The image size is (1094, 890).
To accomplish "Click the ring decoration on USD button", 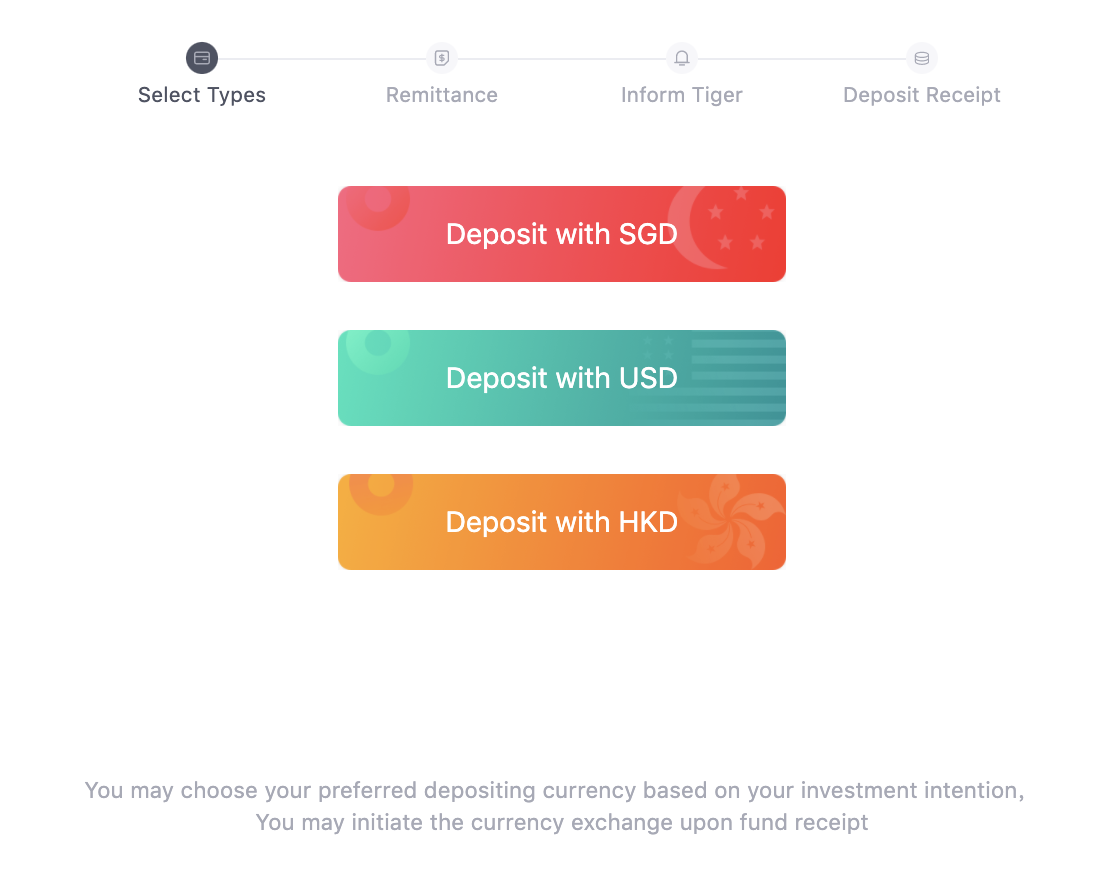I will click(378, 345).
